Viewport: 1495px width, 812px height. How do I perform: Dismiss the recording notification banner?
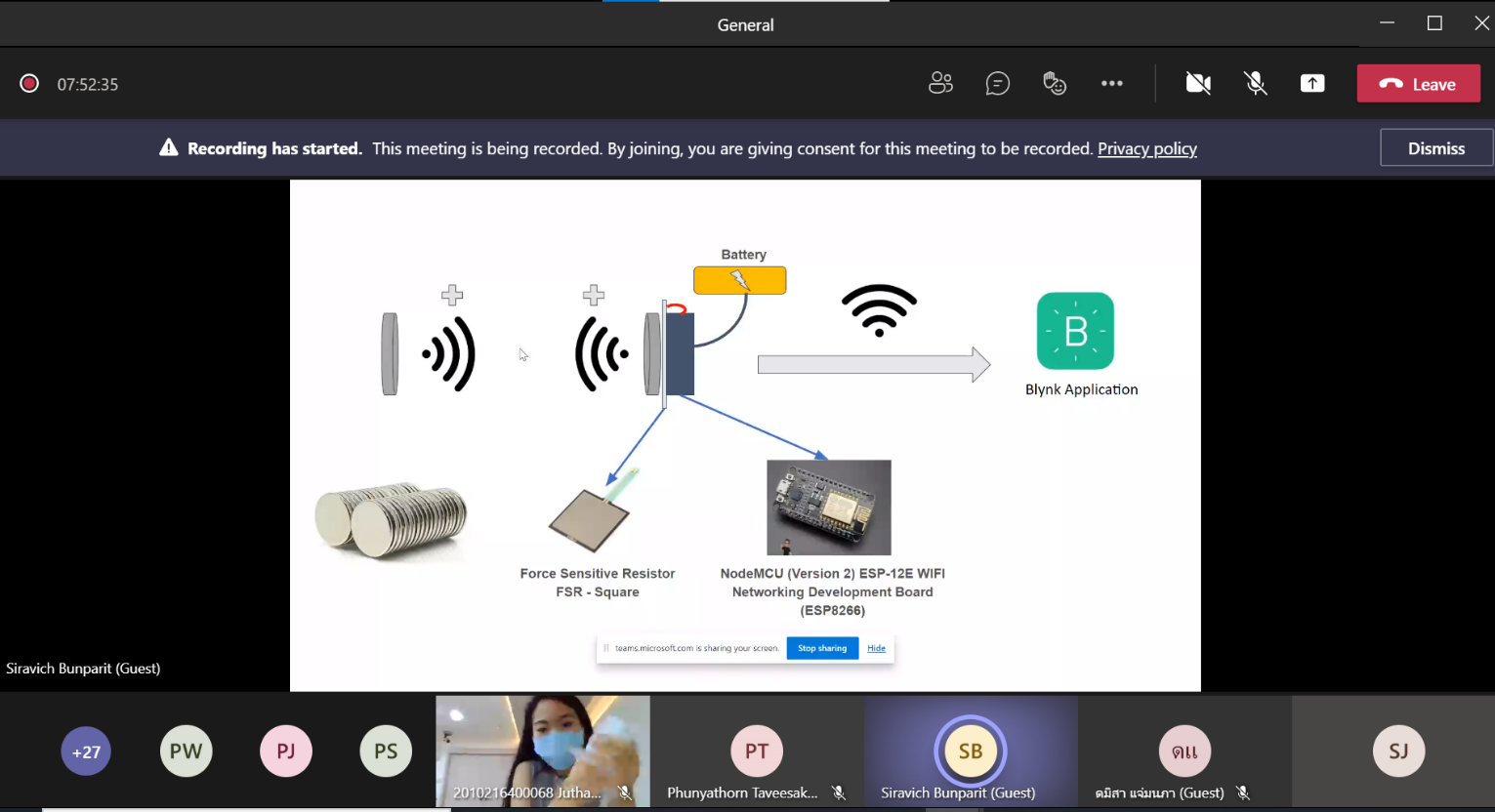[x=1435, y=148]
